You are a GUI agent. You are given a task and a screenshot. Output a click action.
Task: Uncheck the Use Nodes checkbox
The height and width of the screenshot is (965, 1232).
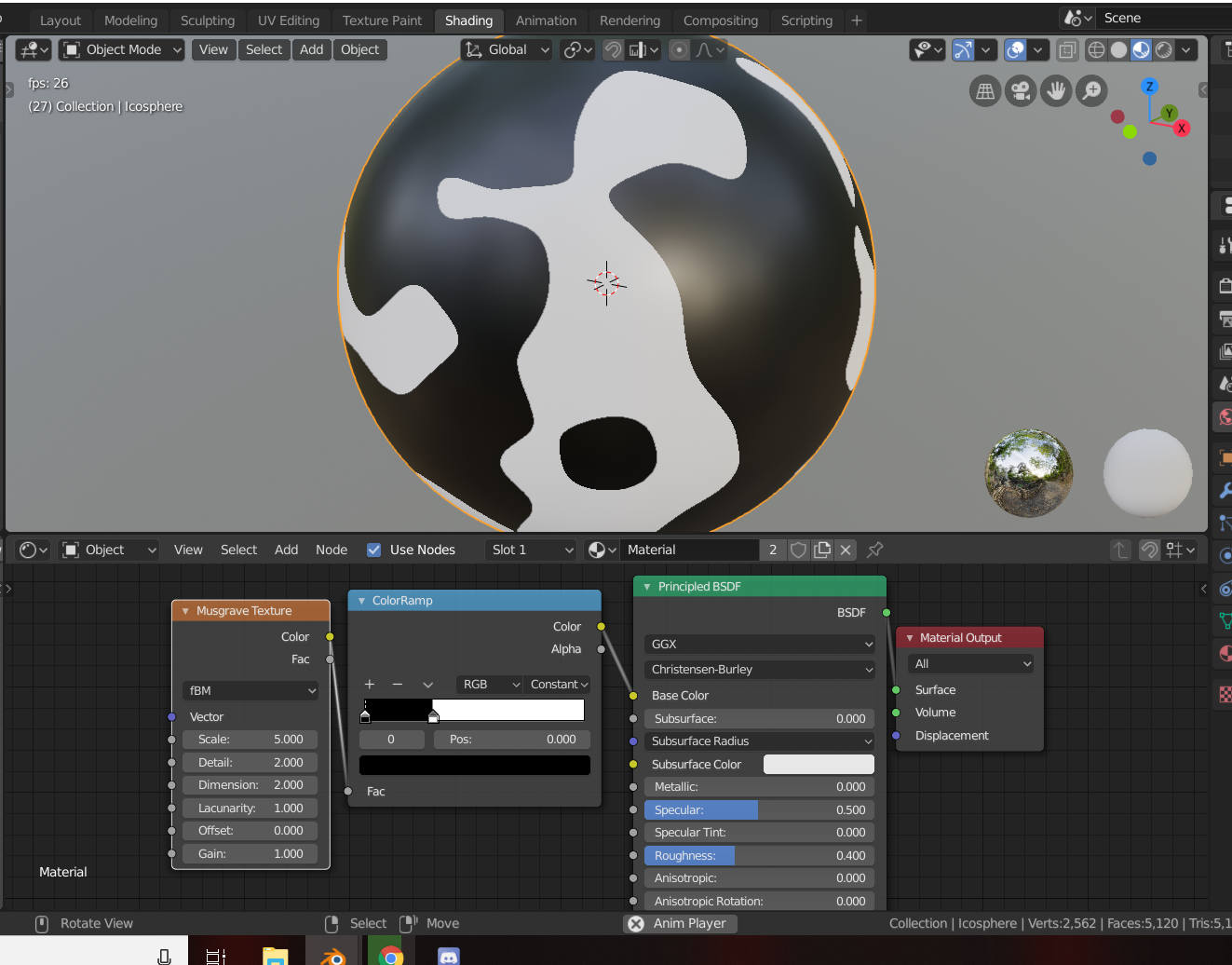coord(373,550)
